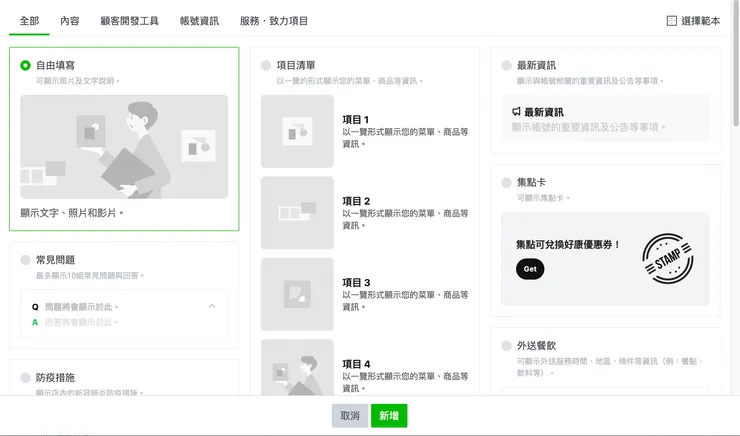Click the black Get button
The width and height of the screenshot is (740, 436).
530,269
